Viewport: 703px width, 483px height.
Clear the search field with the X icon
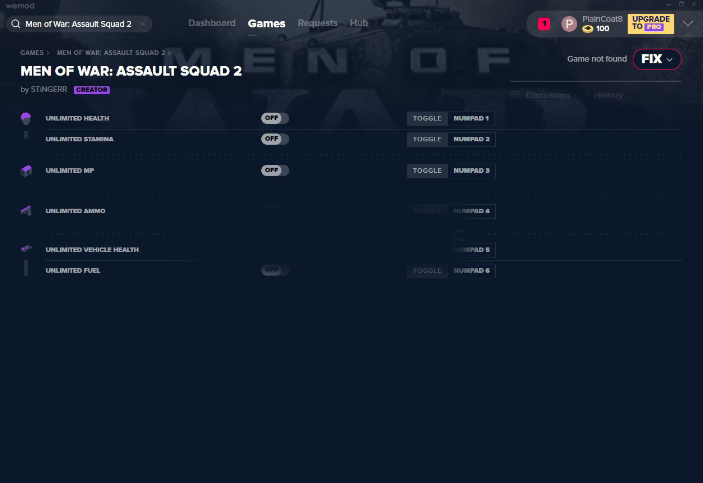pos(143,24)
